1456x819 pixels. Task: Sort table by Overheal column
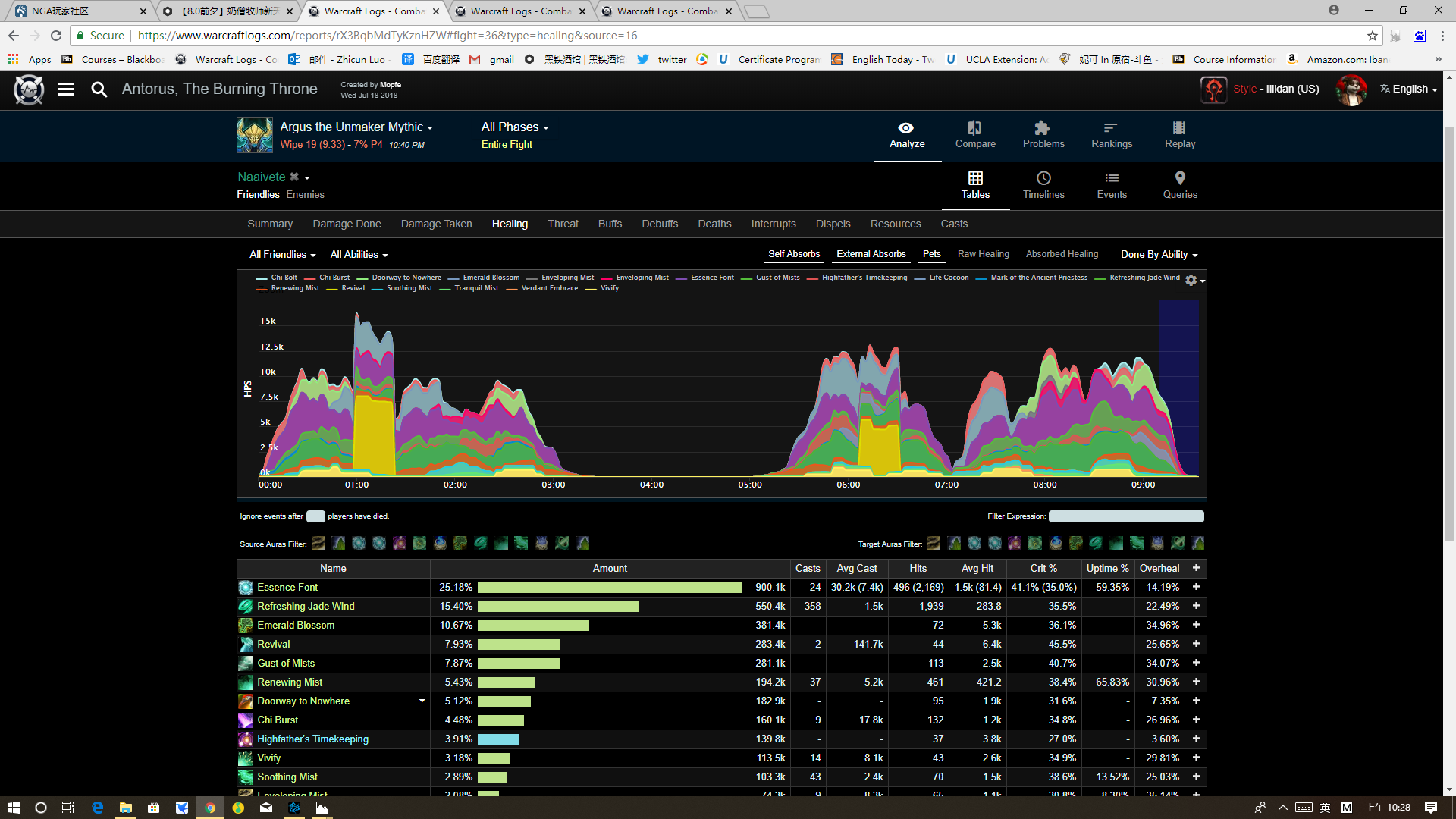pos(1159,568)
